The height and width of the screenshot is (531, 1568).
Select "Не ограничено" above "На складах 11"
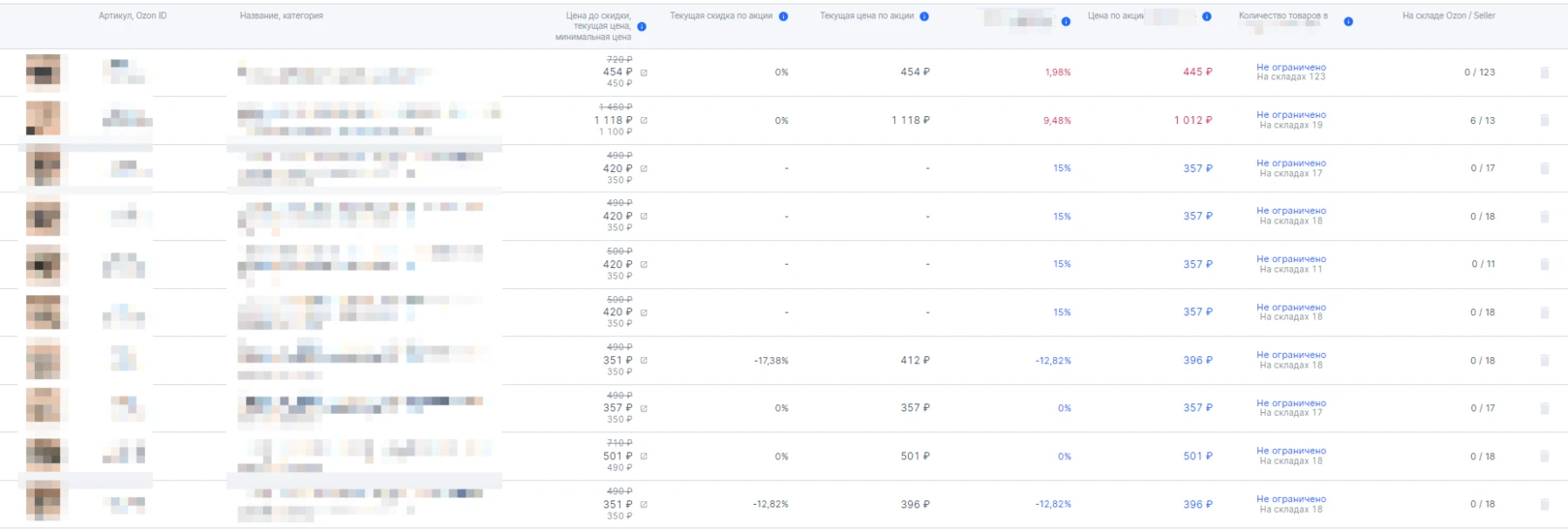[x=1290, y=259]
